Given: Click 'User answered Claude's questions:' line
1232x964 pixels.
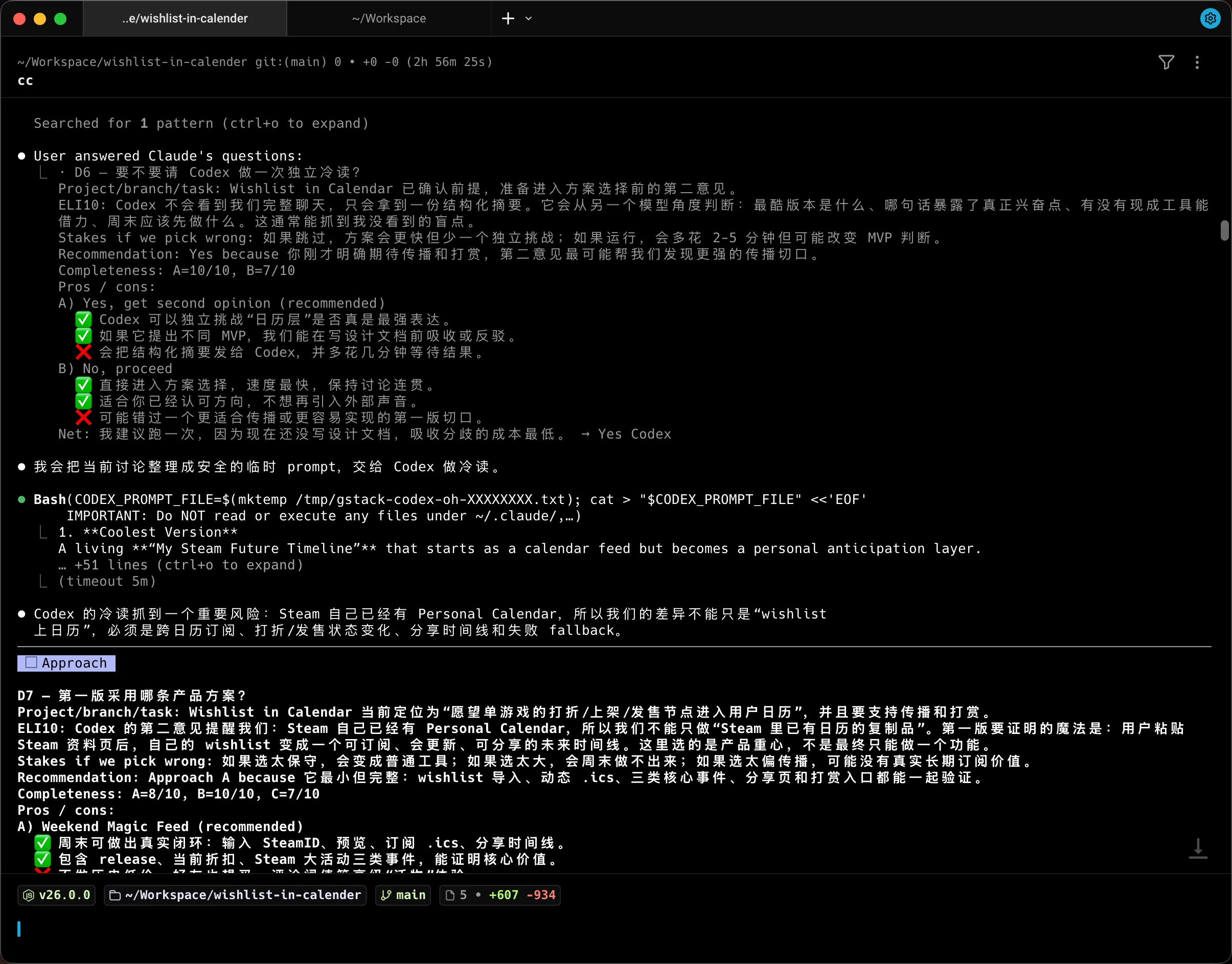Looking at the screenshot, I should [x=168, y=156].
